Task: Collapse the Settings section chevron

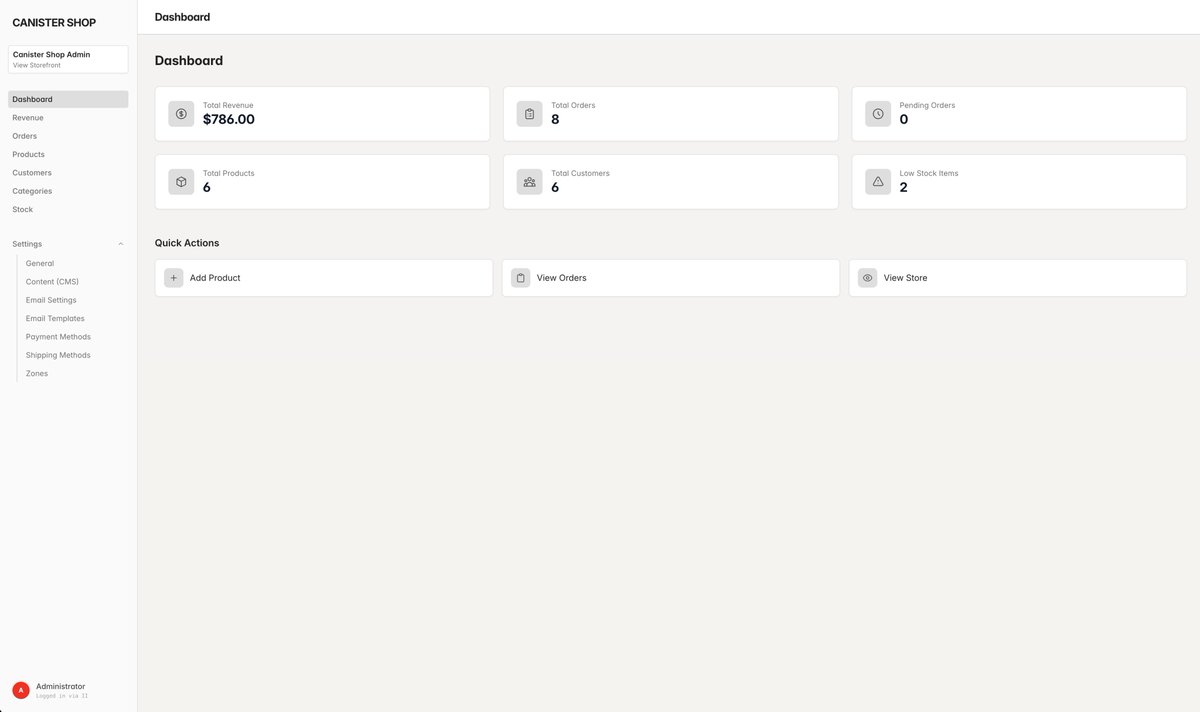Action: click(x=121, y=244)
